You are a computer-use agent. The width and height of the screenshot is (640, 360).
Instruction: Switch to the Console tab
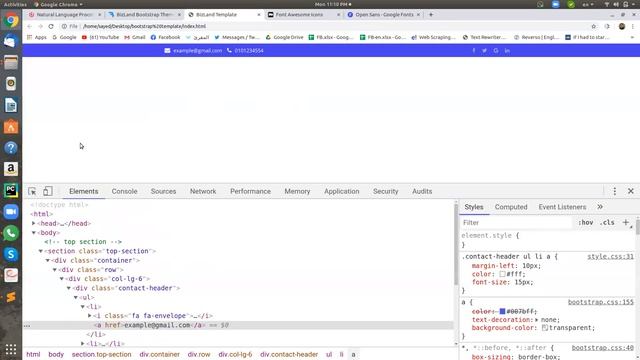tap(124, 191)
